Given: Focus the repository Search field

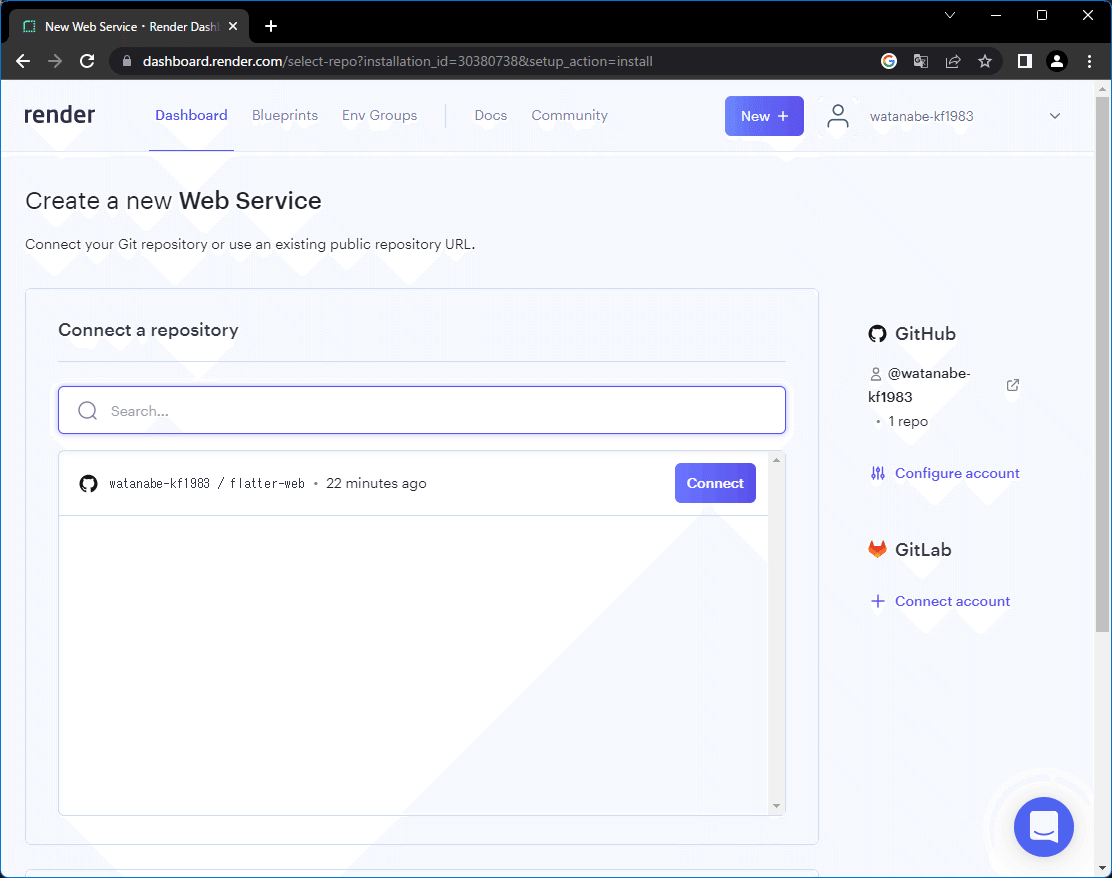Looking at the screenshot, I should (x=422, y=410).
